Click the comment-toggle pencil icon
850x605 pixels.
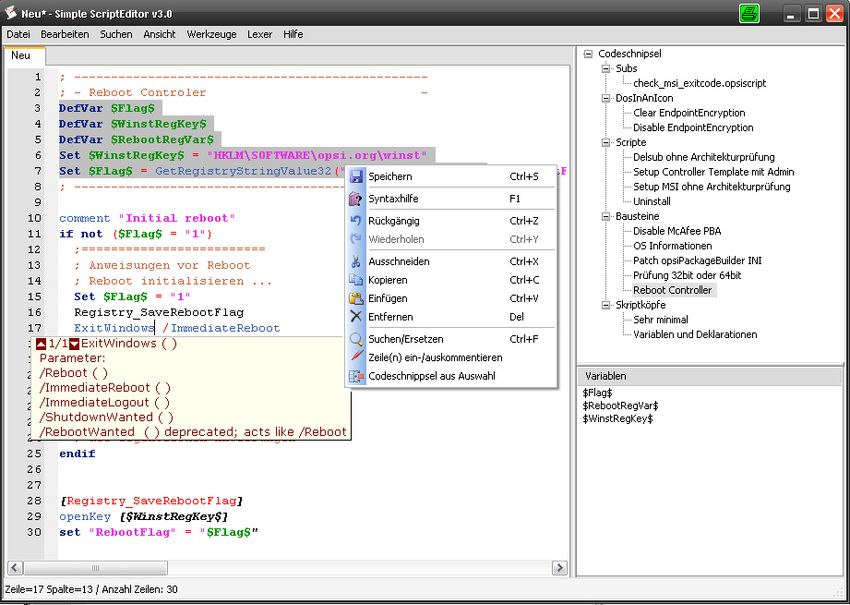pos(356,357)
